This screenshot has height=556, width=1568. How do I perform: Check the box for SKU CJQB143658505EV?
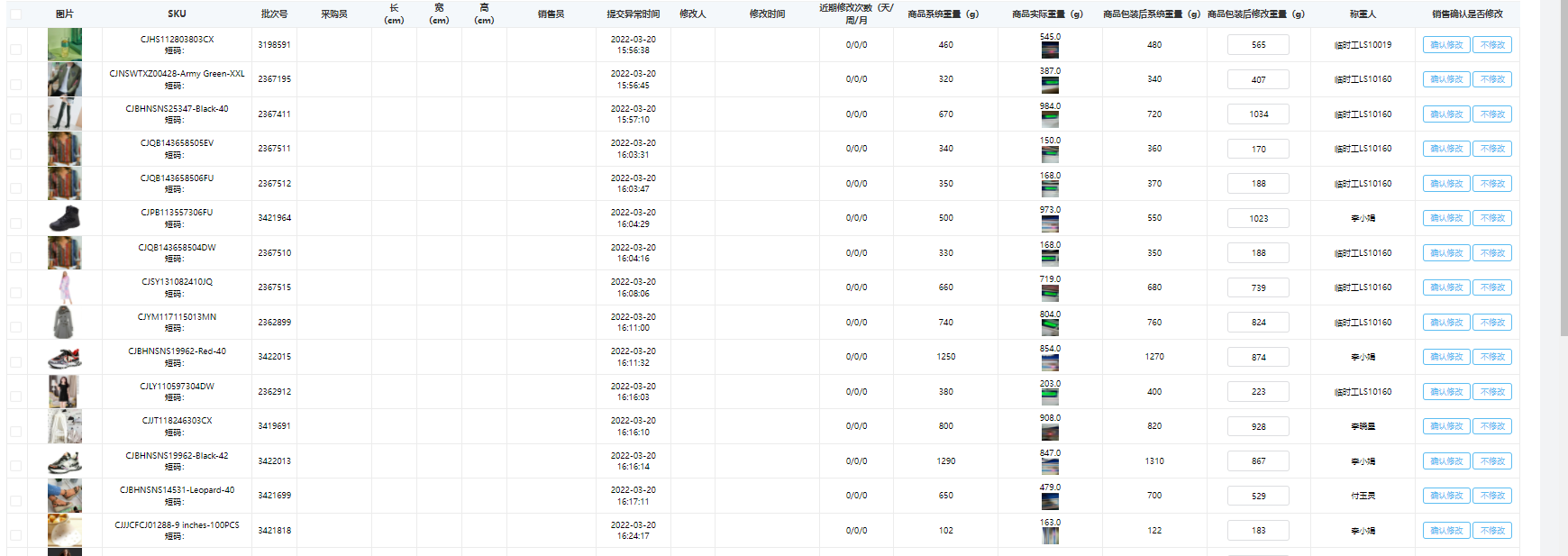(16, 153)
